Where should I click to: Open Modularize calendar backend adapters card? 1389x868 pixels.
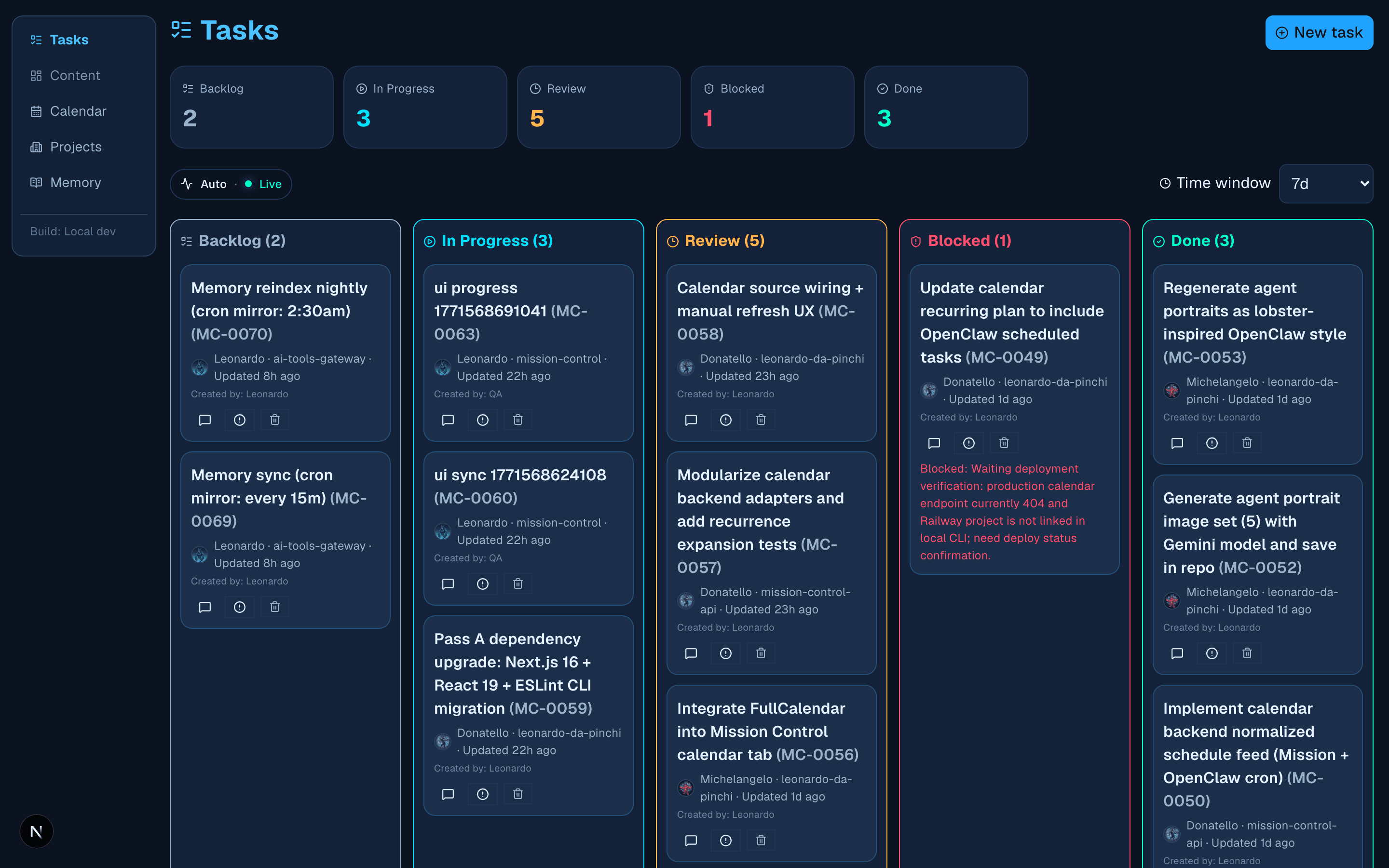click(760, 521)
